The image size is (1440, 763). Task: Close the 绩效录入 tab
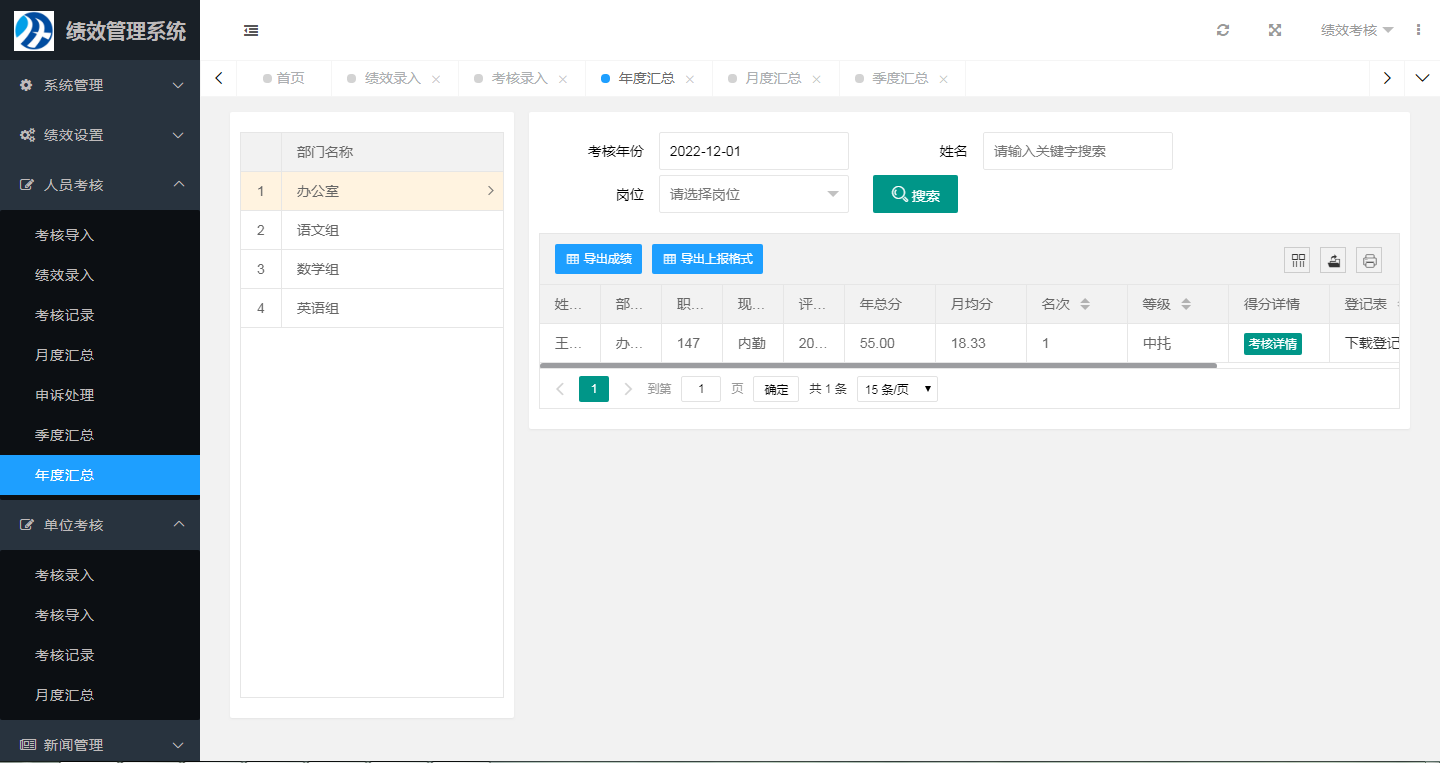pos(436,79)
